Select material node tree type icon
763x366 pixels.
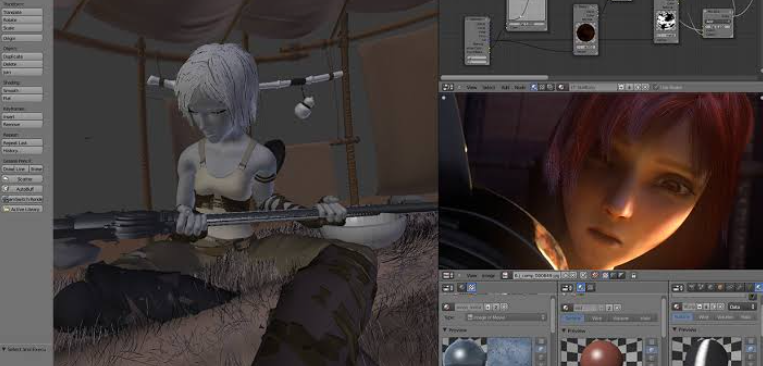(x=534, y=87)
